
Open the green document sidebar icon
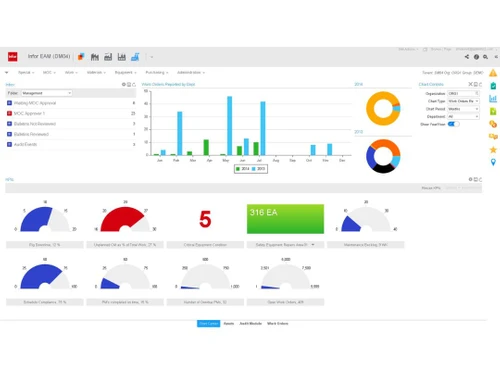[493, 111]
